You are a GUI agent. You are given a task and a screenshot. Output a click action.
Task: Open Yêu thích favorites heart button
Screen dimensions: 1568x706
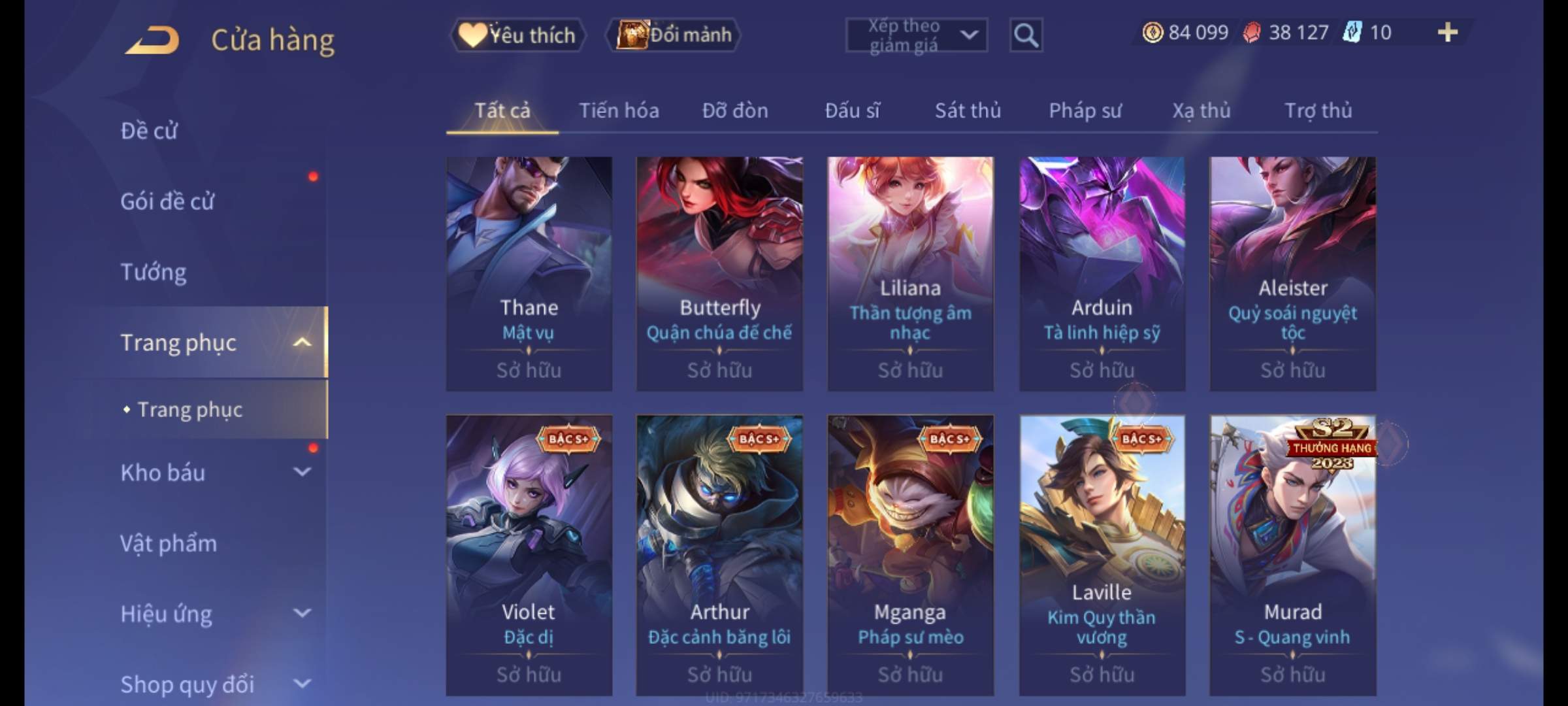coord(517,35)
